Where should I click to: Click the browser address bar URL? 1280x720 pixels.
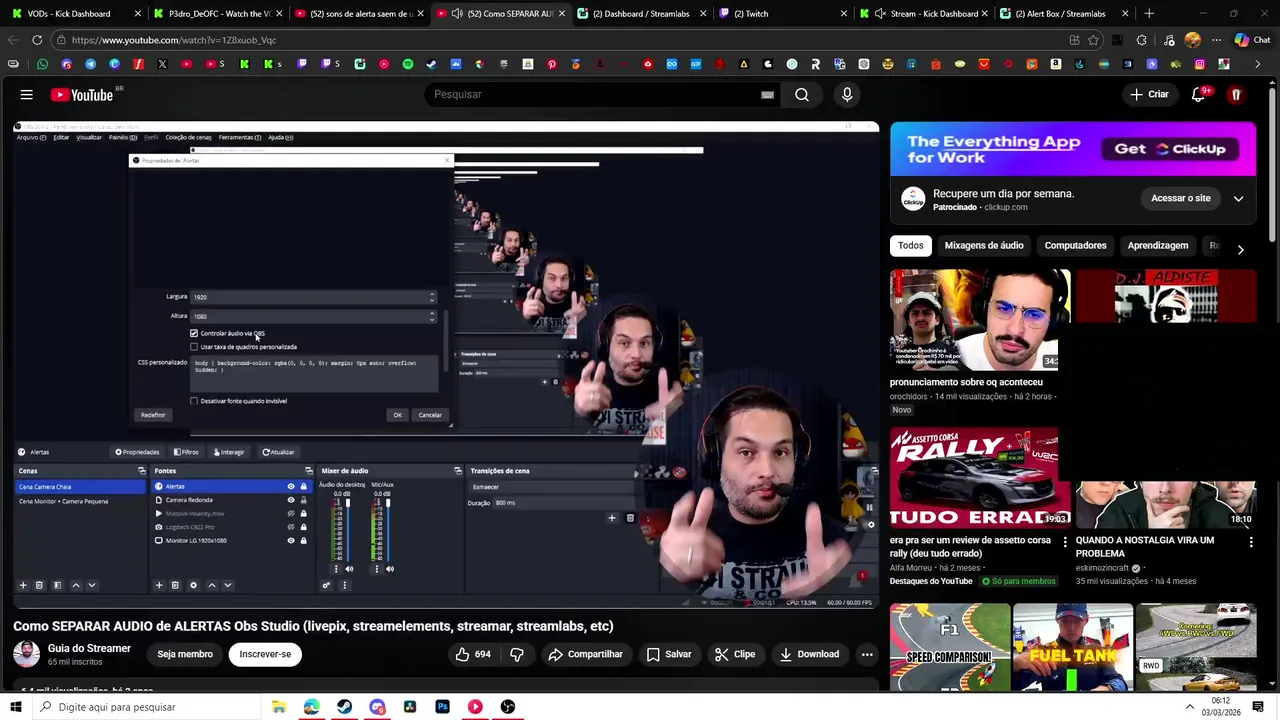pyautogui.click(x=174, y=40)
